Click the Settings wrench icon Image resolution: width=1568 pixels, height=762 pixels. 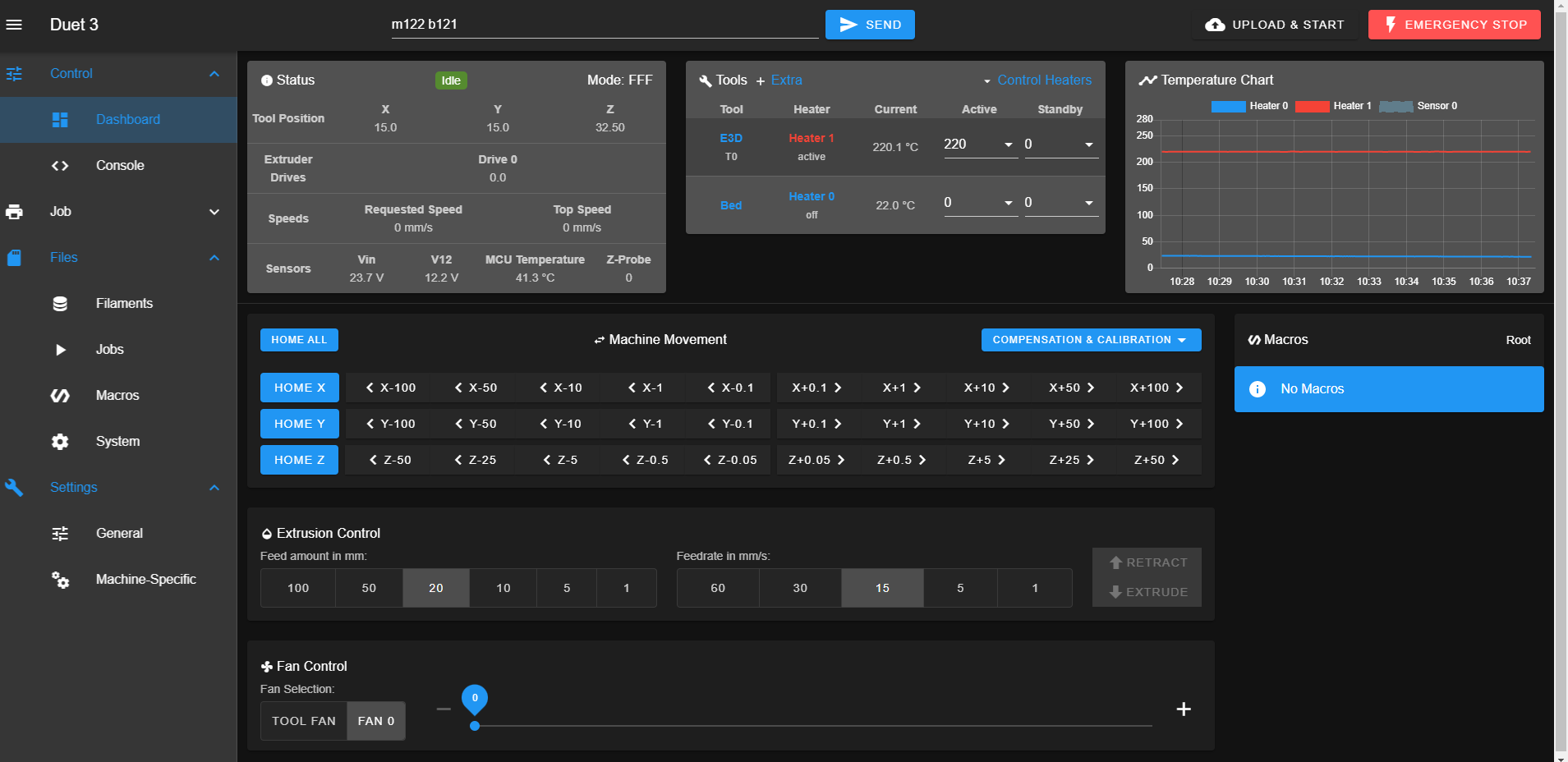click(14, 488)
